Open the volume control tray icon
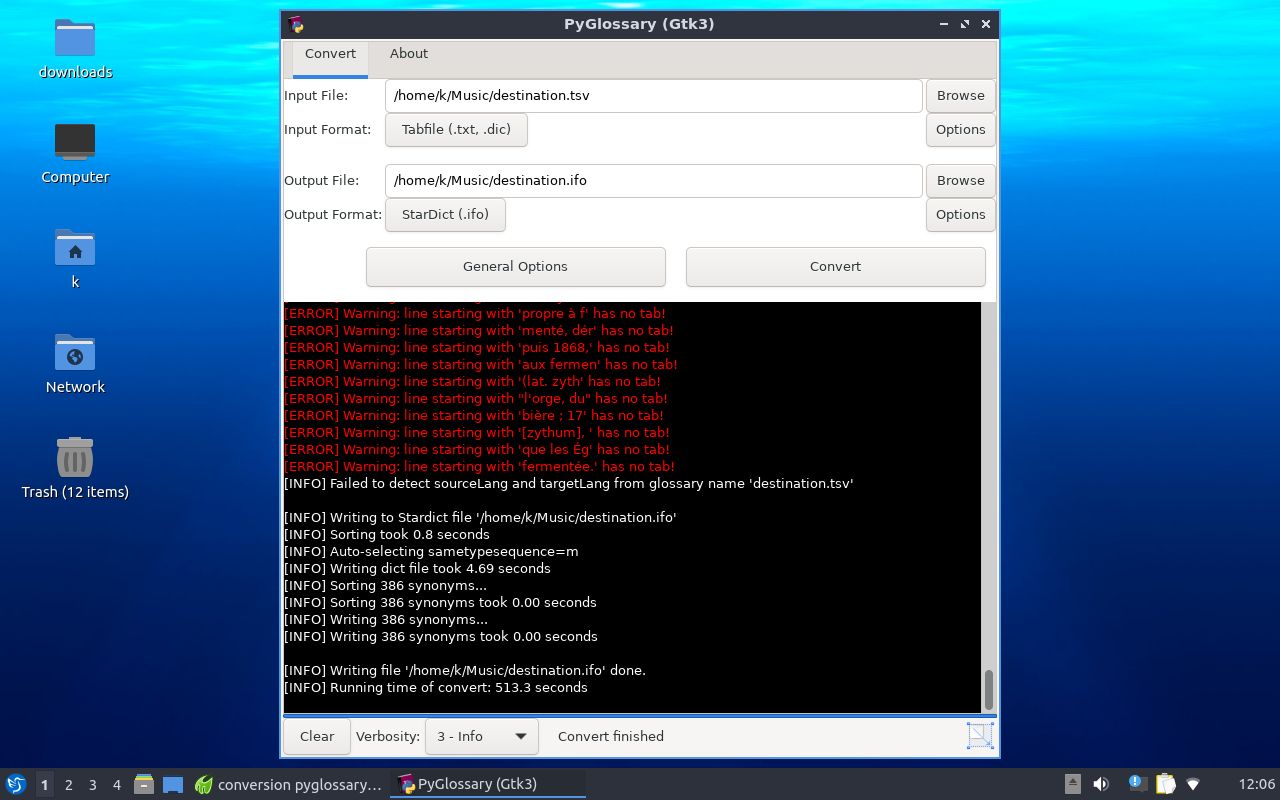Viewport: 1280px width, 800px height. click(x=1101, y=784)
